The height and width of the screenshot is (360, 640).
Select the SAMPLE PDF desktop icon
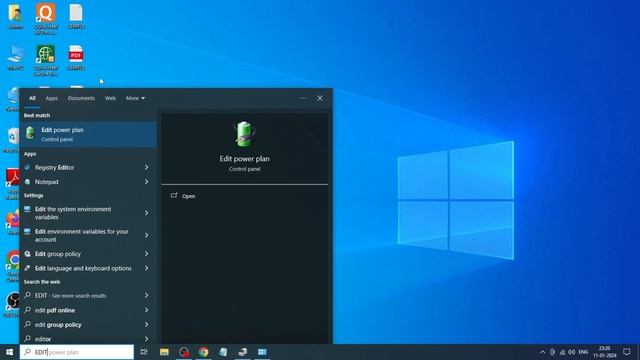tap(76, 58)
